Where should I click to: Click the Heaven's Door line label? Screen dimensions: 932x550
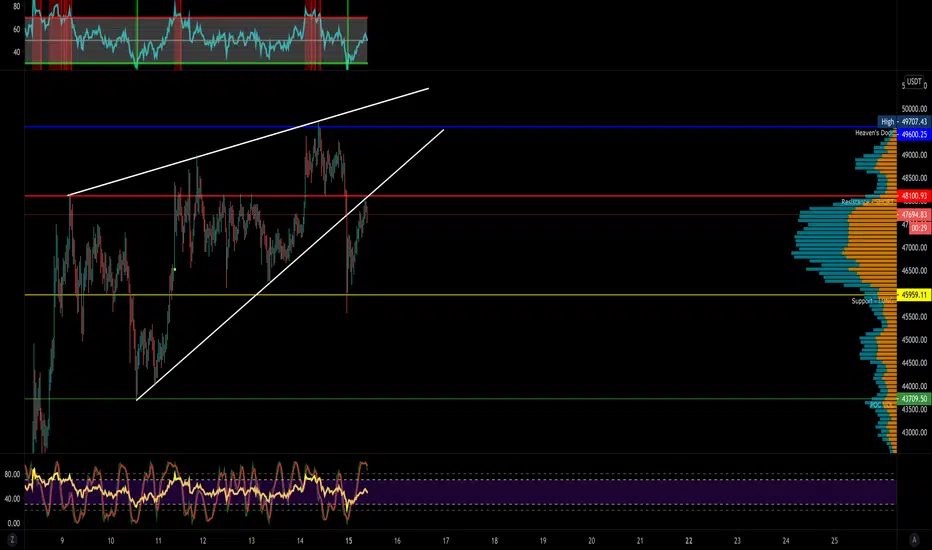click(x=875, y=133)
